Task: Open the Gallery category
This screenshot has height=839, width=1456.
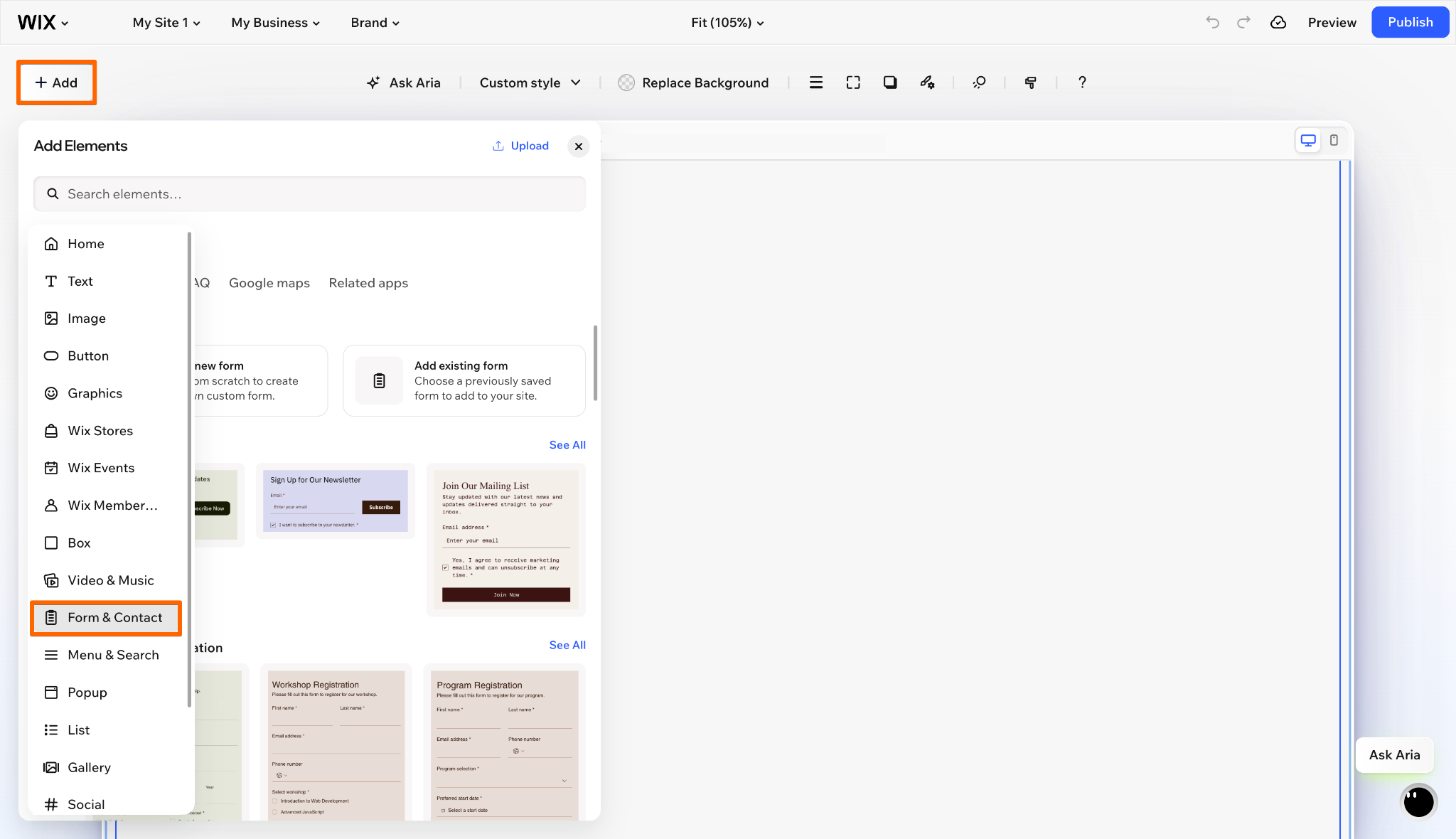Action: [x=107, y=767]
